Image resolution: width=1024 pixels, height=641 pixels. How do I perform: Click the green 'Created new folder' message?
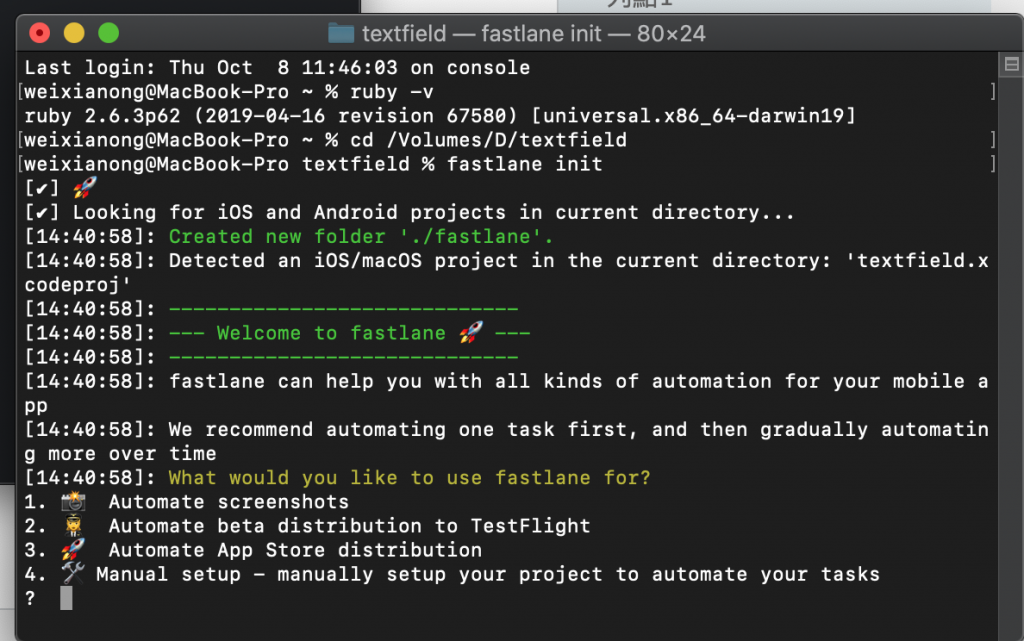pos(361,237)
